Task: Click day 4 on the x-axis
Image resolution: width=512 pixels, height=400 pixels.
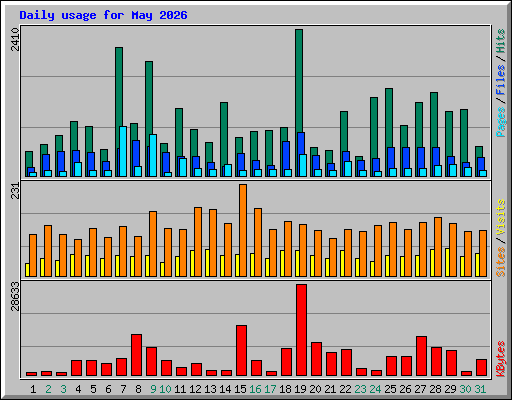Action: pos(78,389)
